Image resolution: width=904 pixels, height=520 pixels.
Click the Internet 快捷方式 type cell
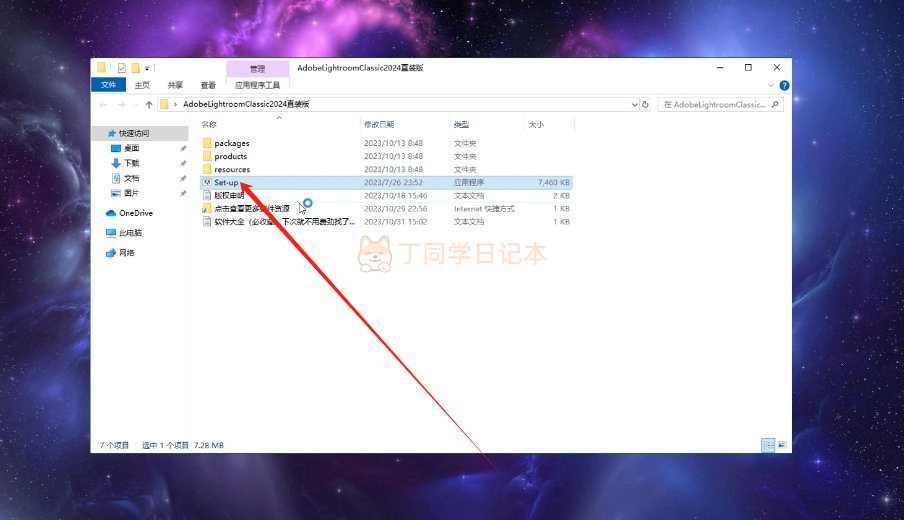(484, 209)
